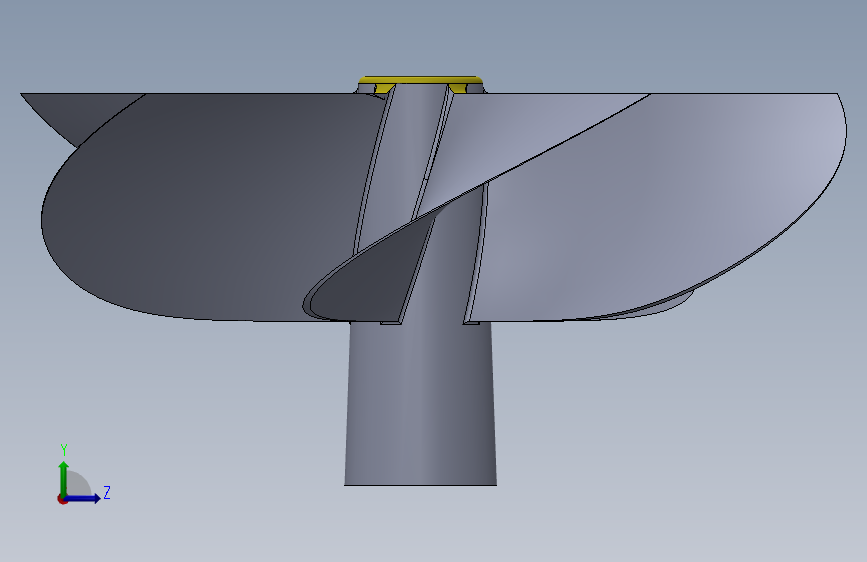867x562 pixels.
Task: Pick the dark left propeller blade face
Action: point(205,207)
